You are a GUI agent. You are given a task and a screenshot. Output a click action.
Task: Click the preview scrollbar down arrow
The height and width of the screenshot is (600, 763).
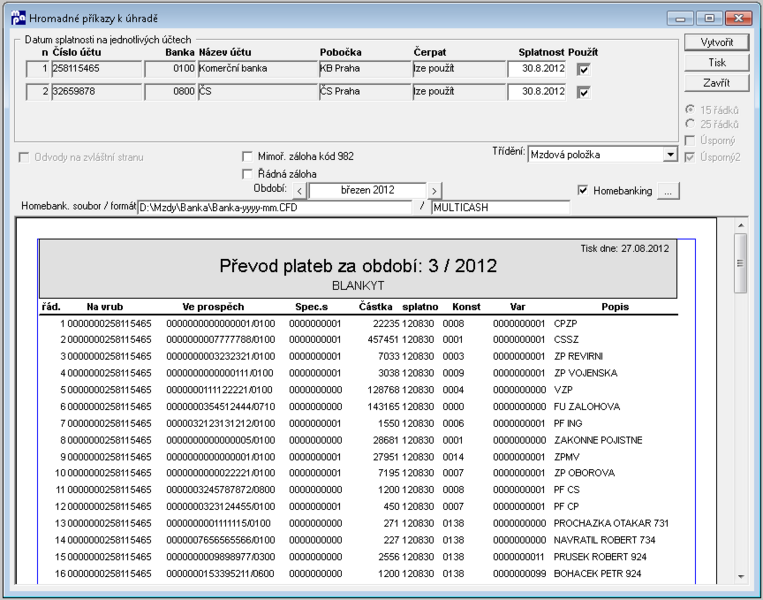pyautogui.click(x=741, y=577)
